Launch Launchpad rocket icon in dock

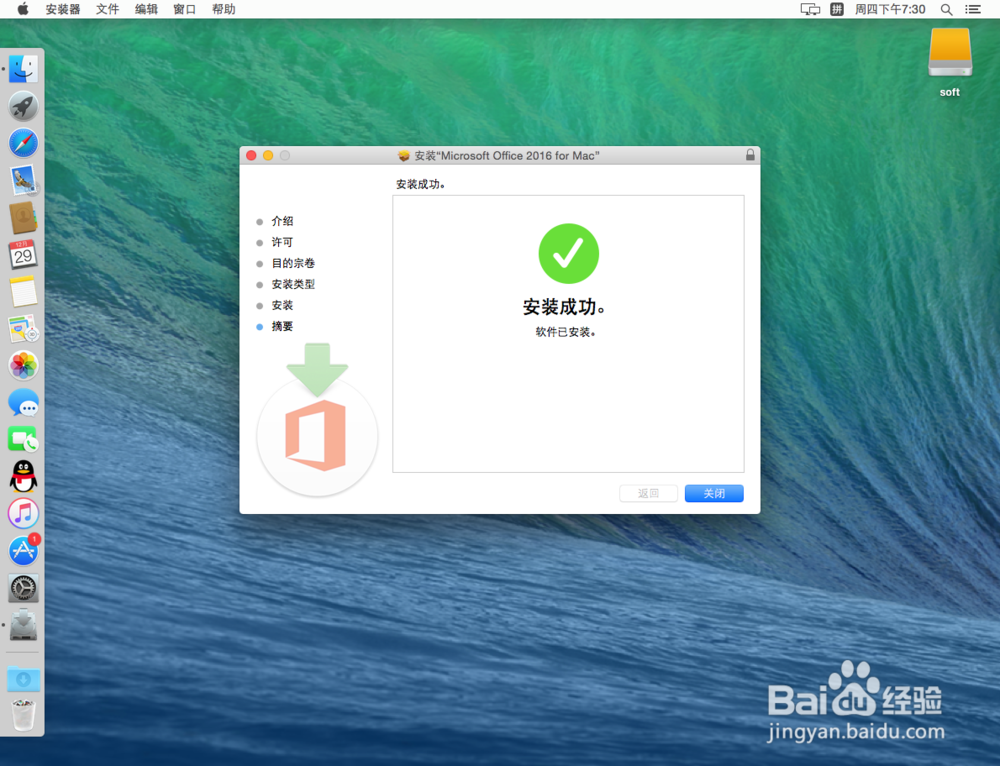[24, 106]
